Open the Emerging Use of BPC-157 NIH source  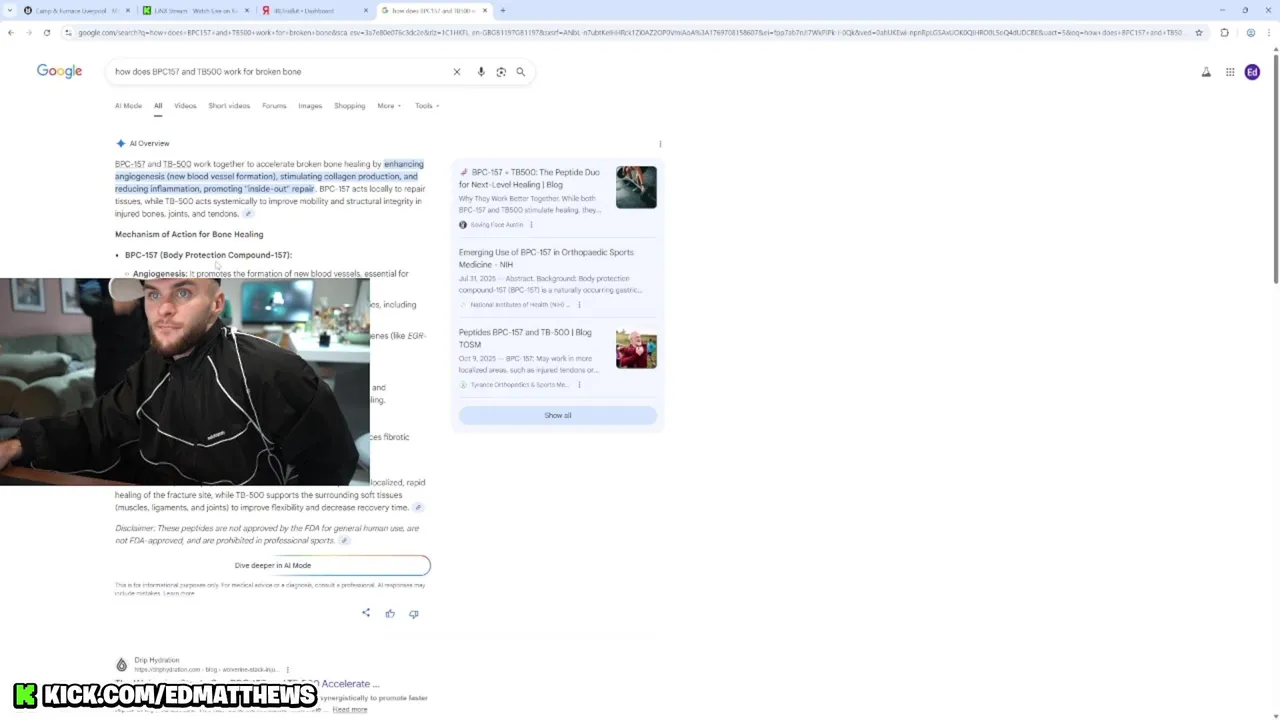coord(546,258)
